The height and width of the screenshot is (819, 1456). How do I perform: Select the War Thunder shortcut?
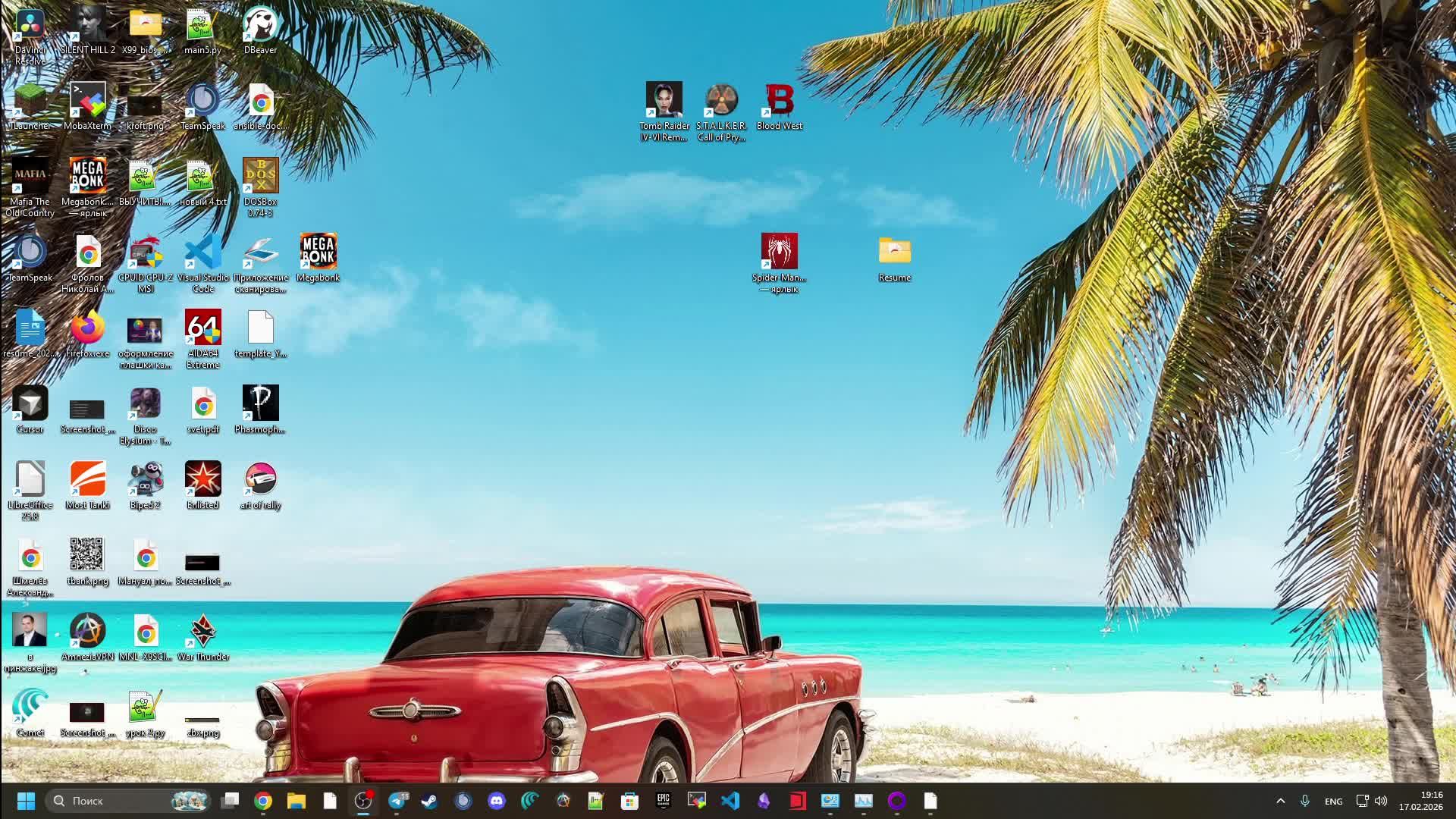pos(202,633)
